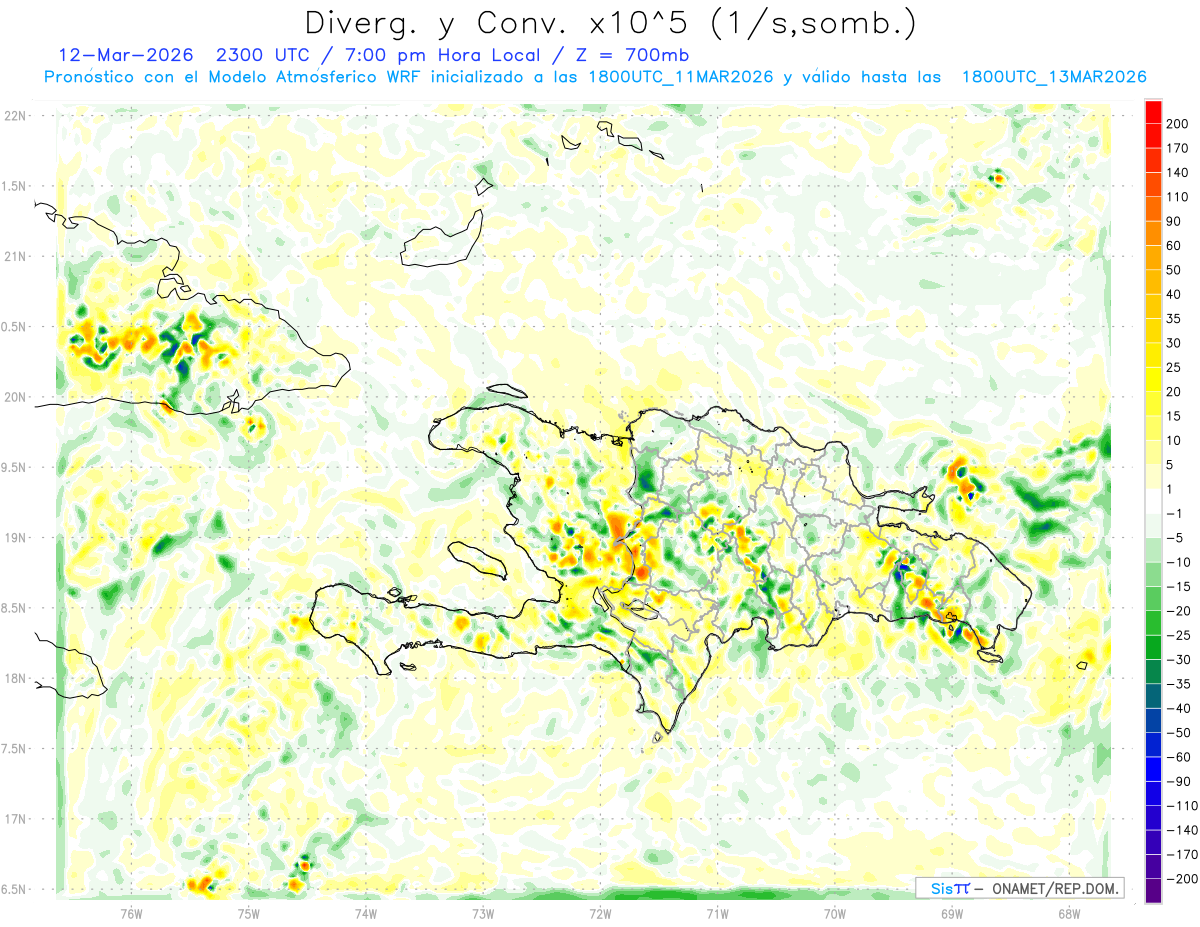
Task: Pick the orange swatch between 60 and 90
Action: pyautogui.click(x=1153, y=233)
